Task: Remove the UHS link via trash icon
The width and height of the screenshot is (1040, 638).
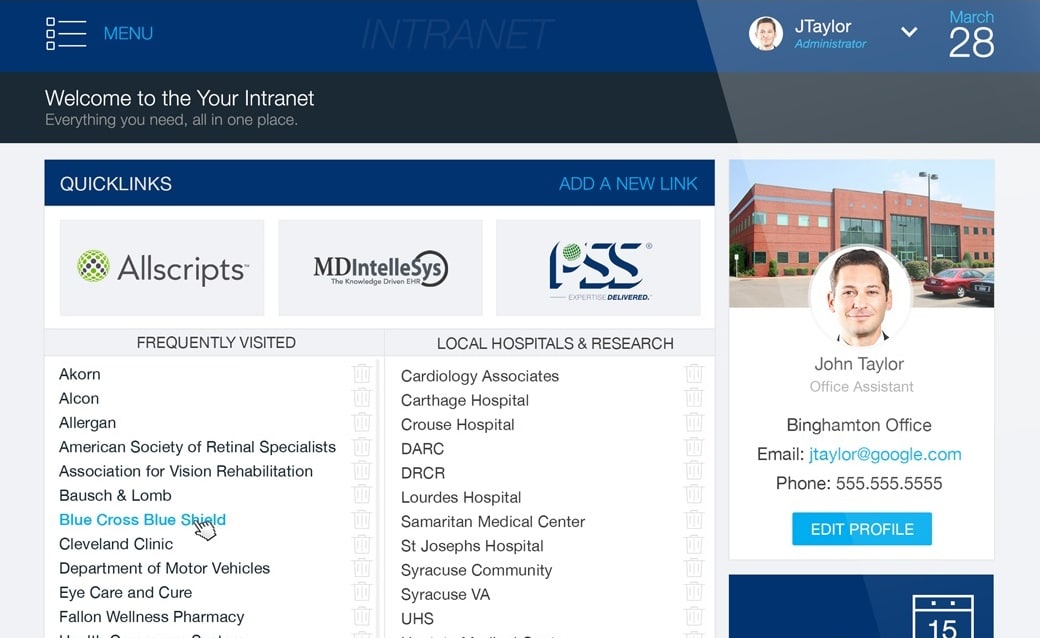Action: click(694, 617)
